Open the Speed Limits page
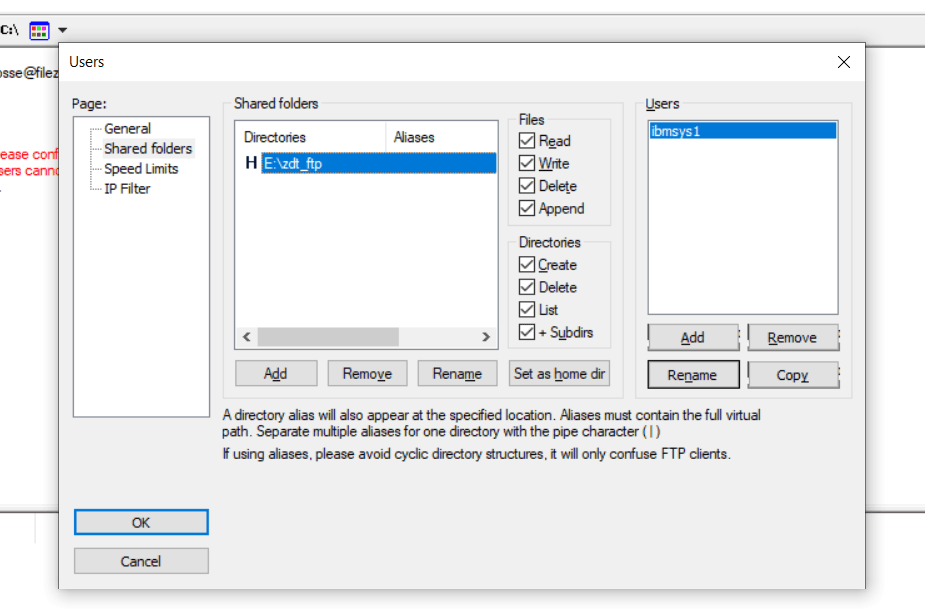Image resolution: width=925 pixels, height=612 pixels. tap(141, 169)
